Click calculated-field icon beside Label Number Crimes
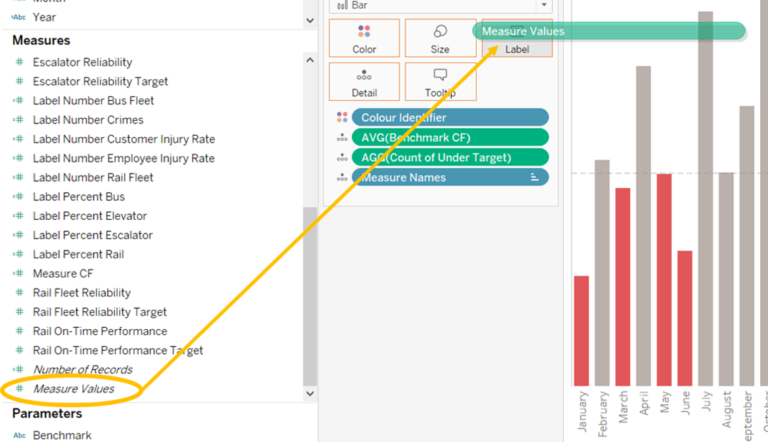The width and height of the screenshot is (768, 442). coord(19,120)
